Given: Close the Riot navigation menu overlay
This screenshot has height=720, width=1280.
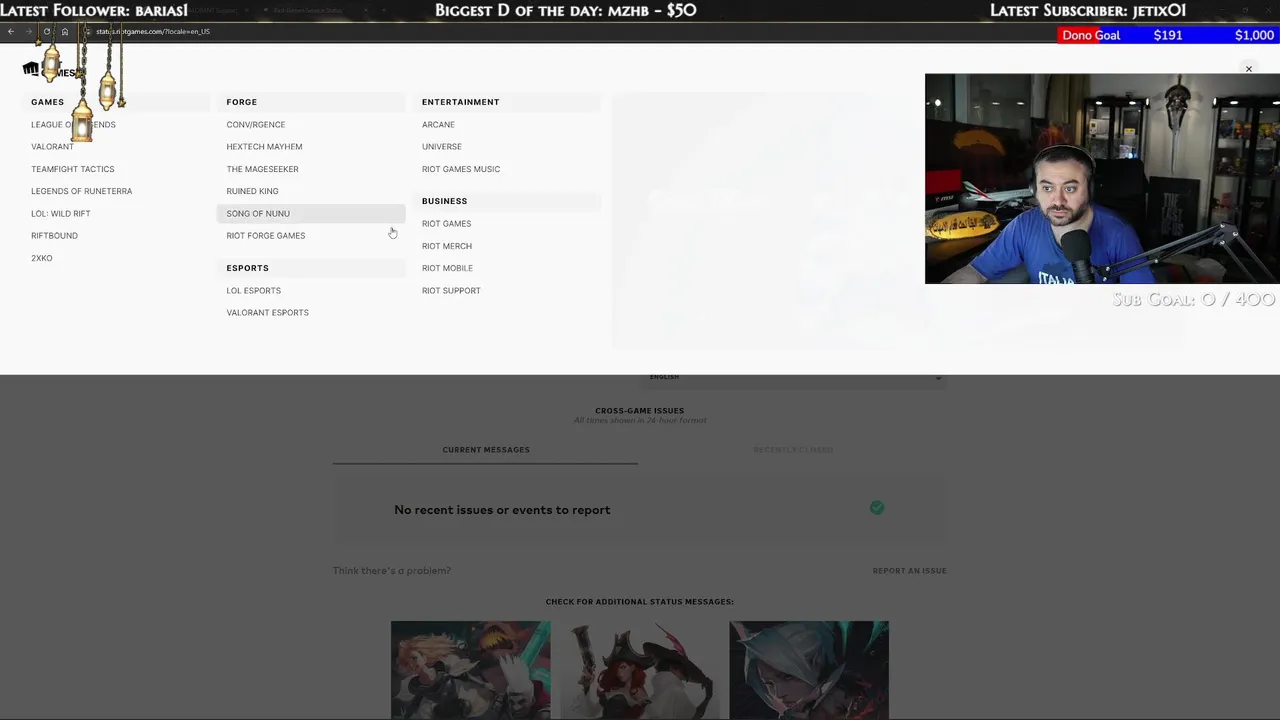Looking at the screenshot, I should point(1248,69).
